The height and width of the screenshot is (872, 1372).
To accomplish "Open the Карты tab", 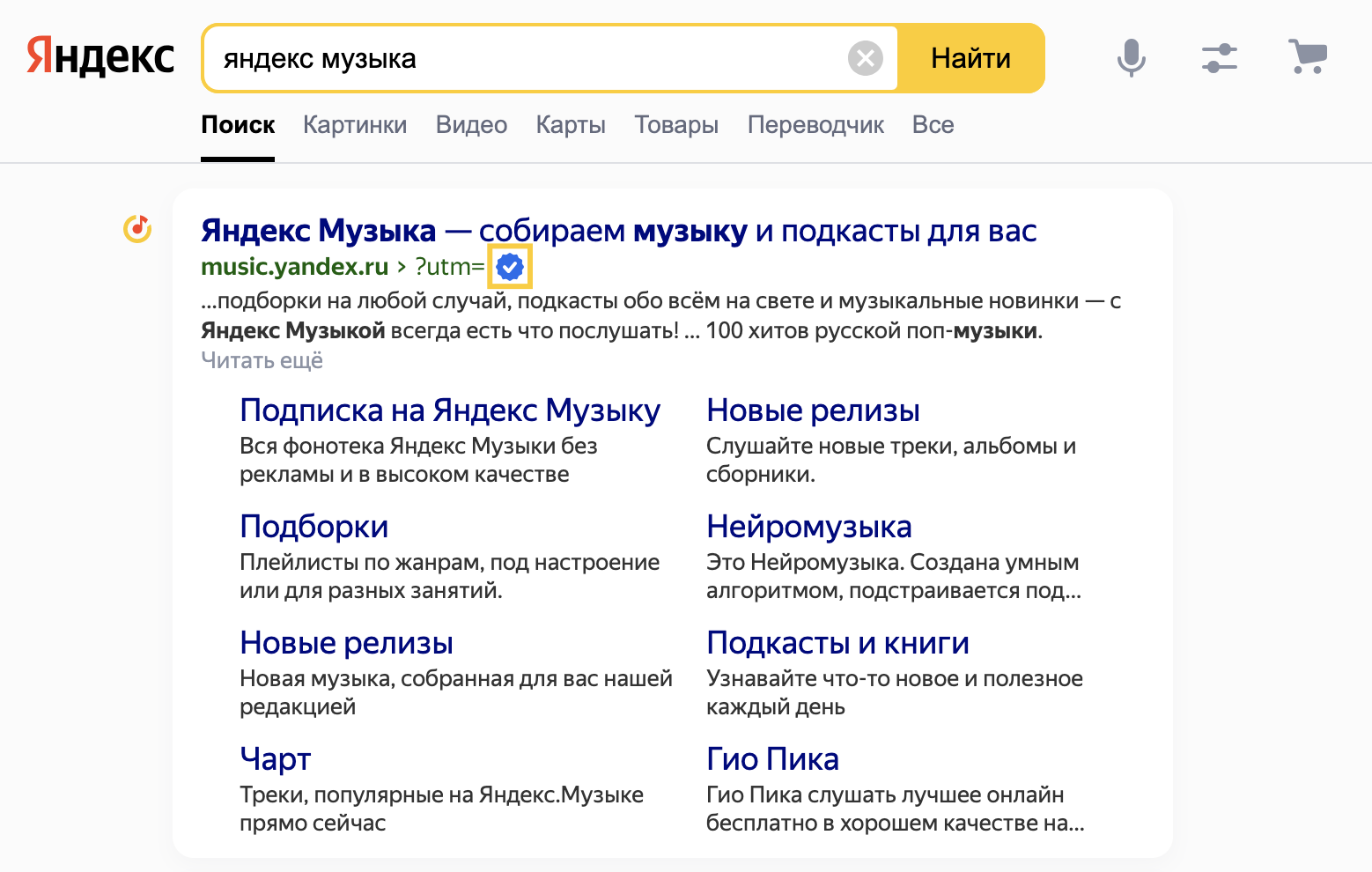I will coord(571,125).
